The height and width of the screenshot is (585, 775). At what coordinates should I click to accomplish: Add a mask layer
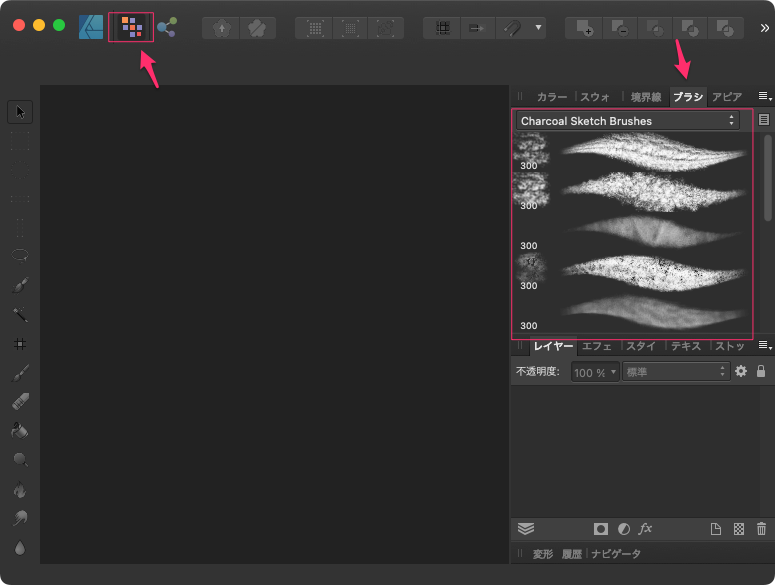(x=601, y=528)
